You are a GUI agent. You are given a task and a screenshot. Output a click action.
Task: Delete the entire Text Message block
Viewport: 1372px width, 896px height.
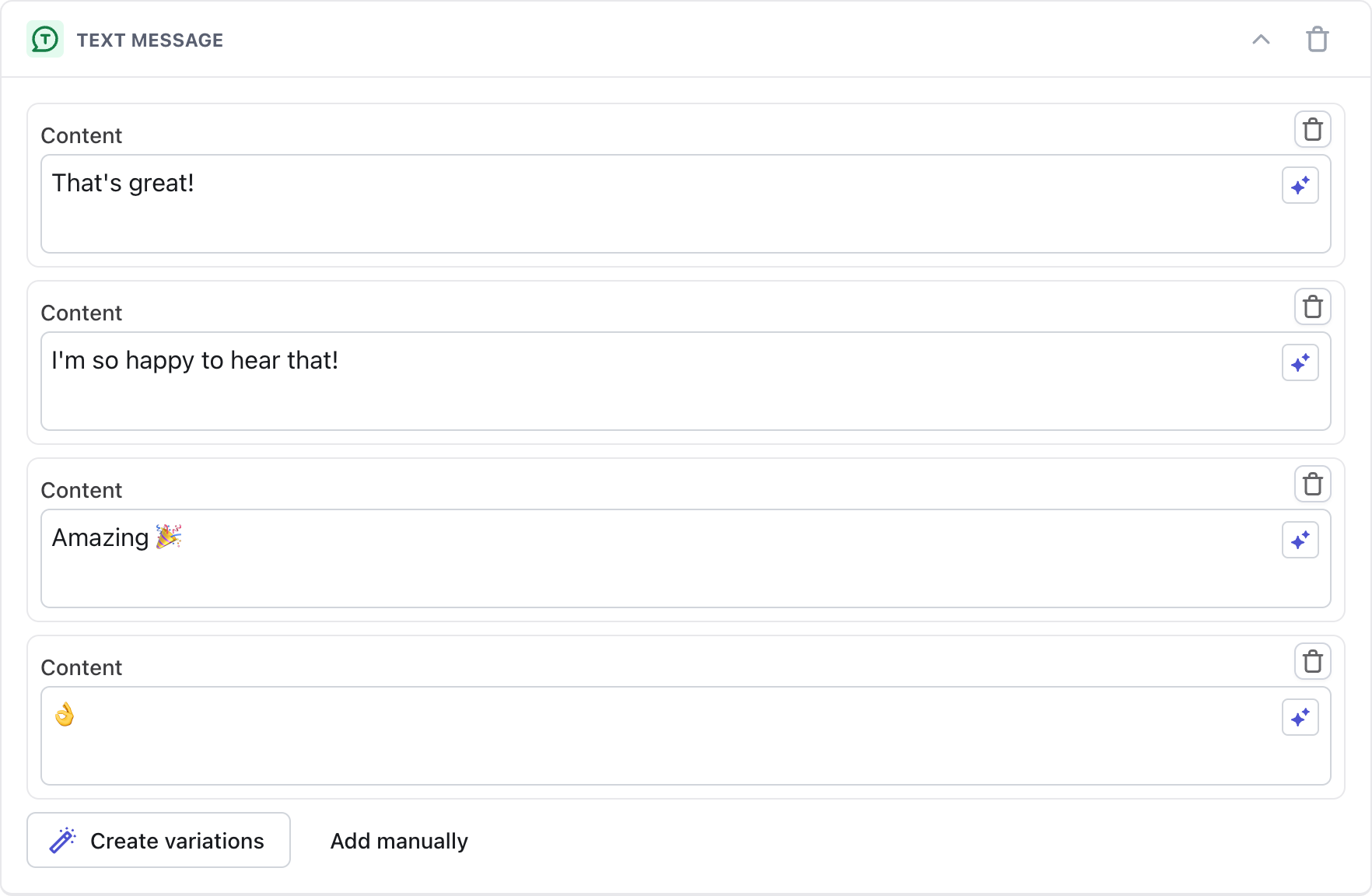point(1318,39)
